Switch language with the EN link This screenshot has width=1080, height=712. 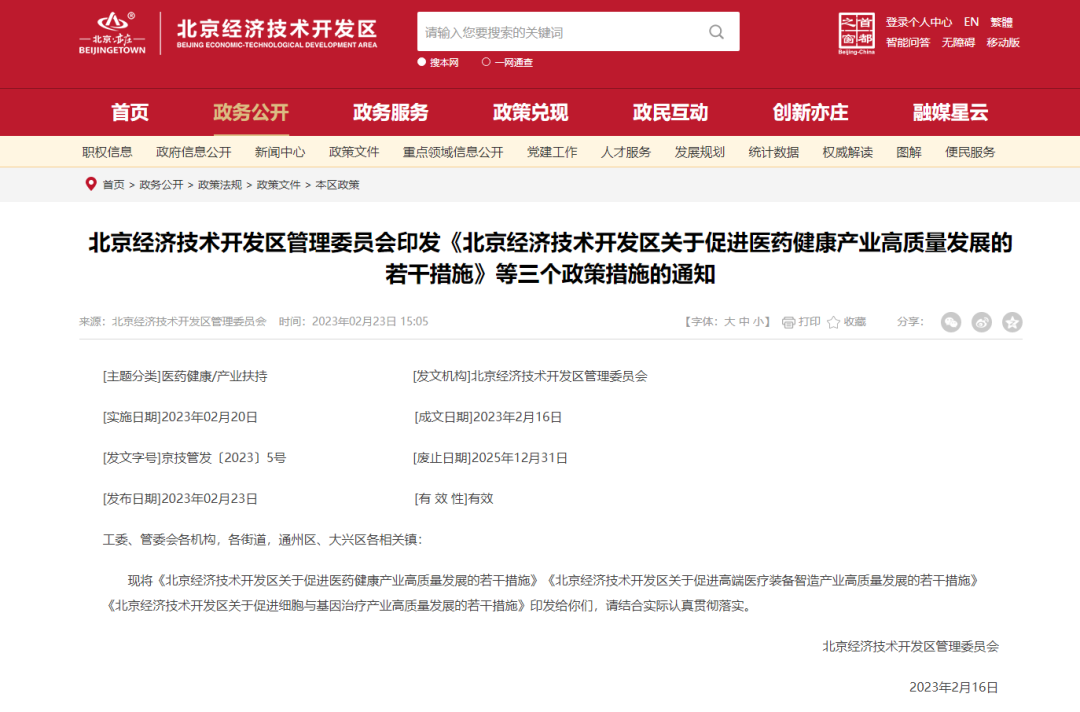coord(971,22)
